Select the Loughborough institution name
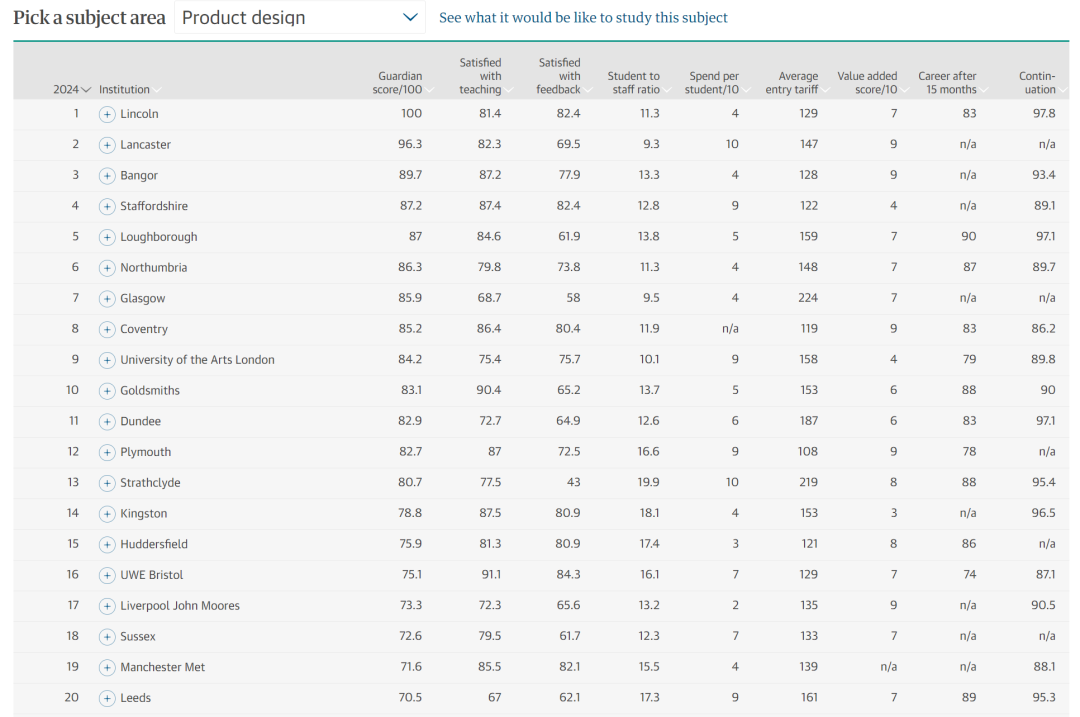This screenshot has width=1080, height=717. point(158,237)
